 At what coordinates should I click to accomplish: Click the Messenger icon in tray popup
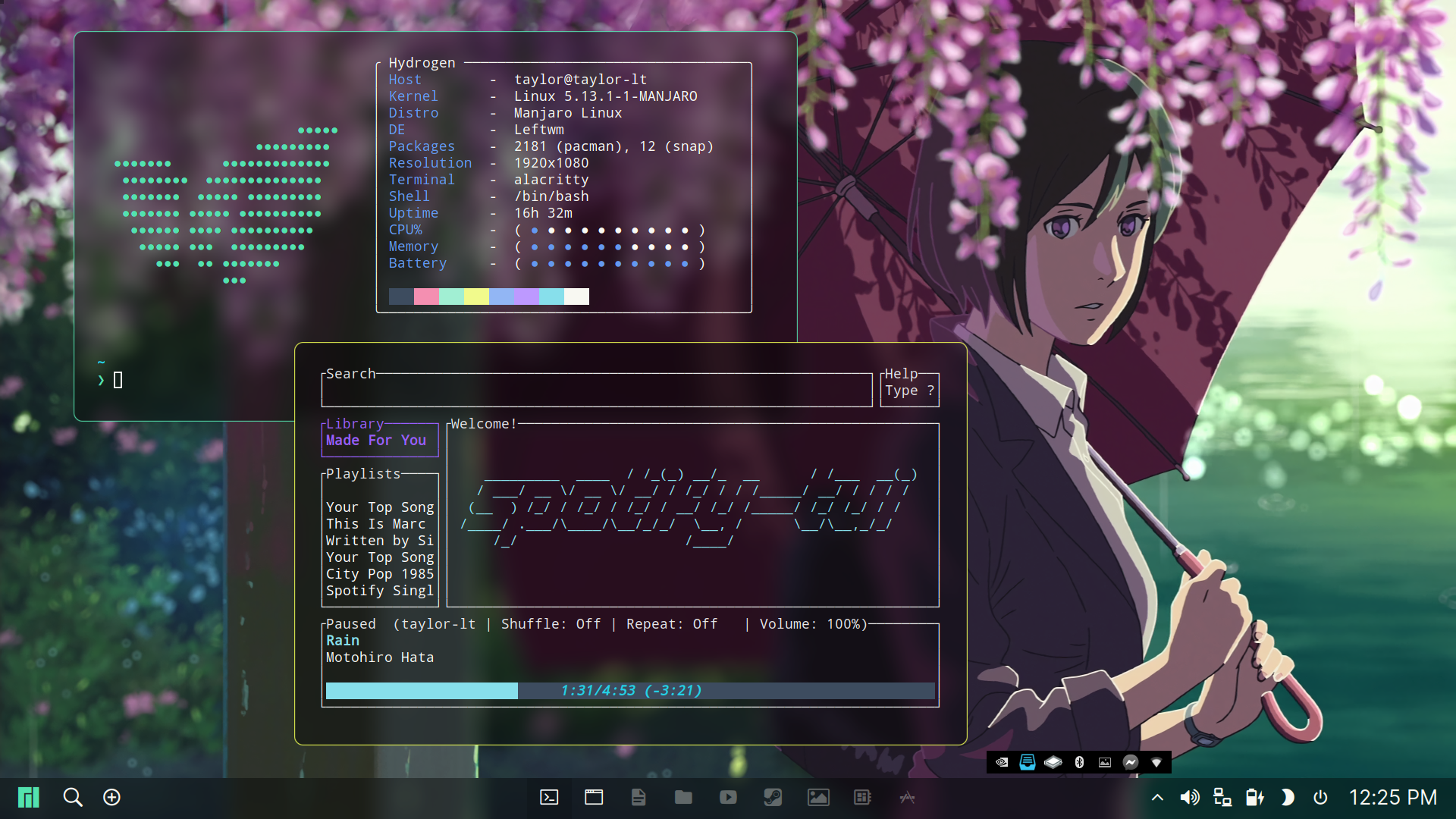1131,762
